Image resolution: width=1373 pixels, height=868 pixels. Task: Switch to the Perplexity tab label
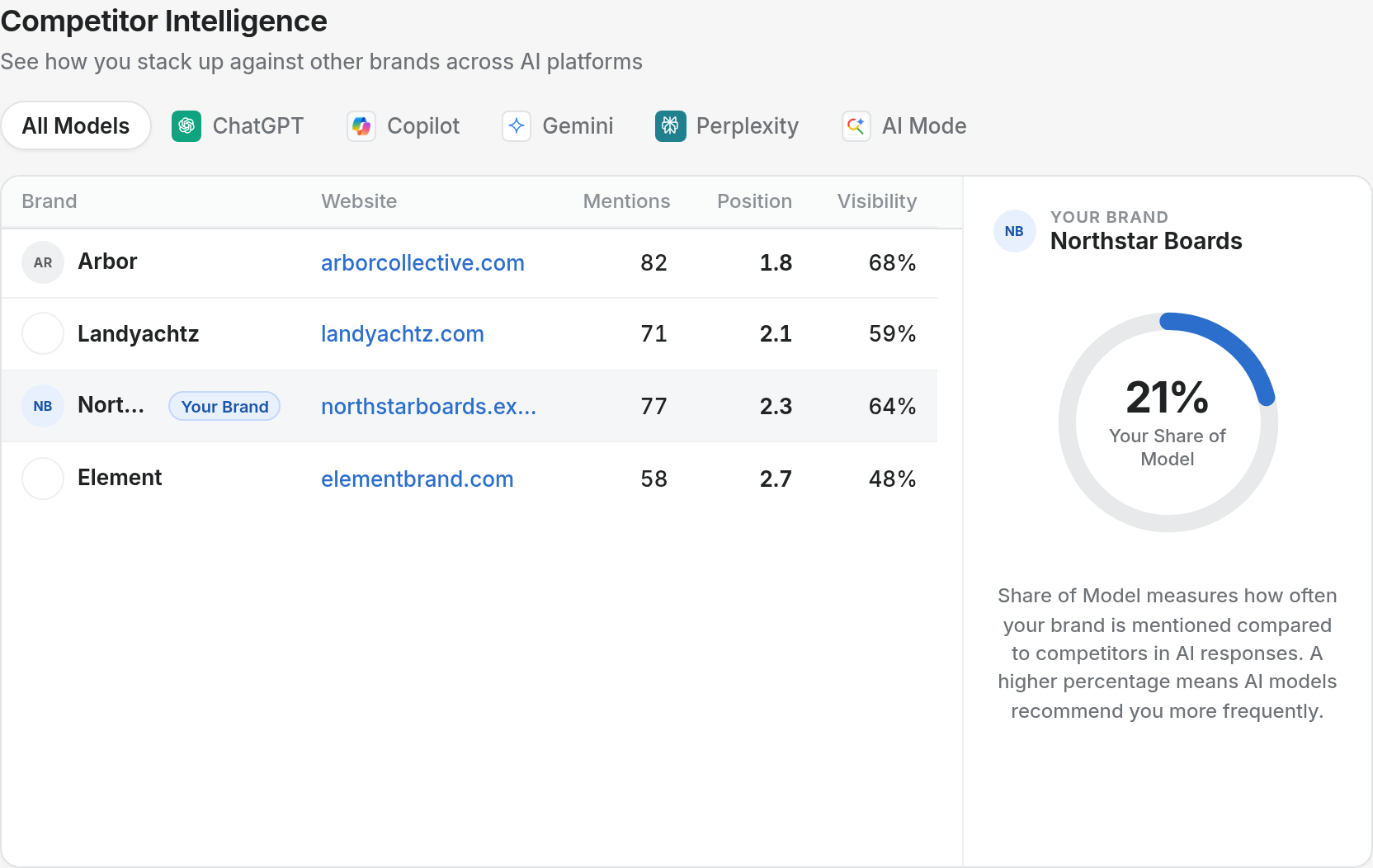pos(748,126)
